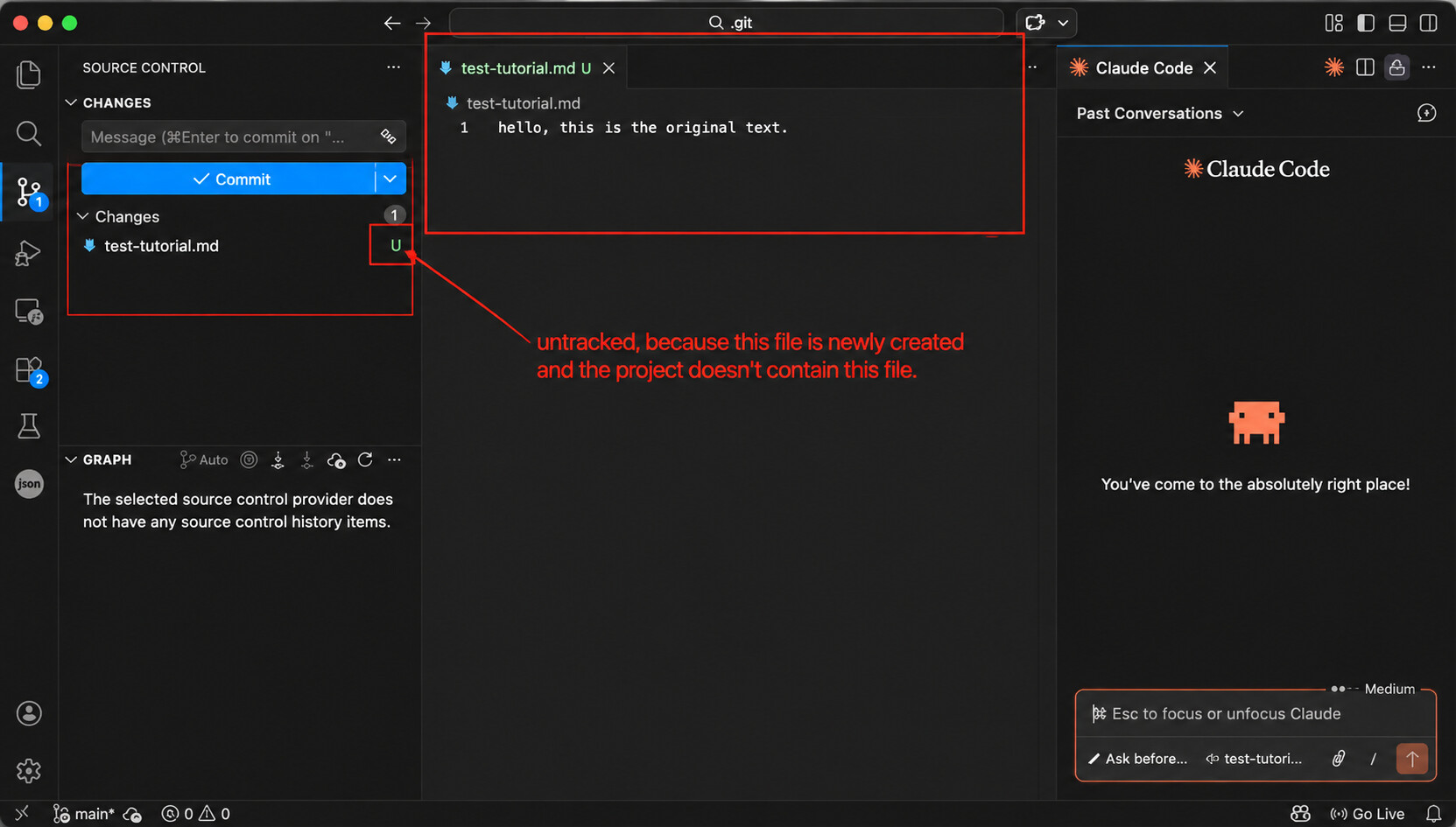The height and width of the screenshot is (827, 1456).
Task: Open Source Control more actions menu
Action: (394, 67)
